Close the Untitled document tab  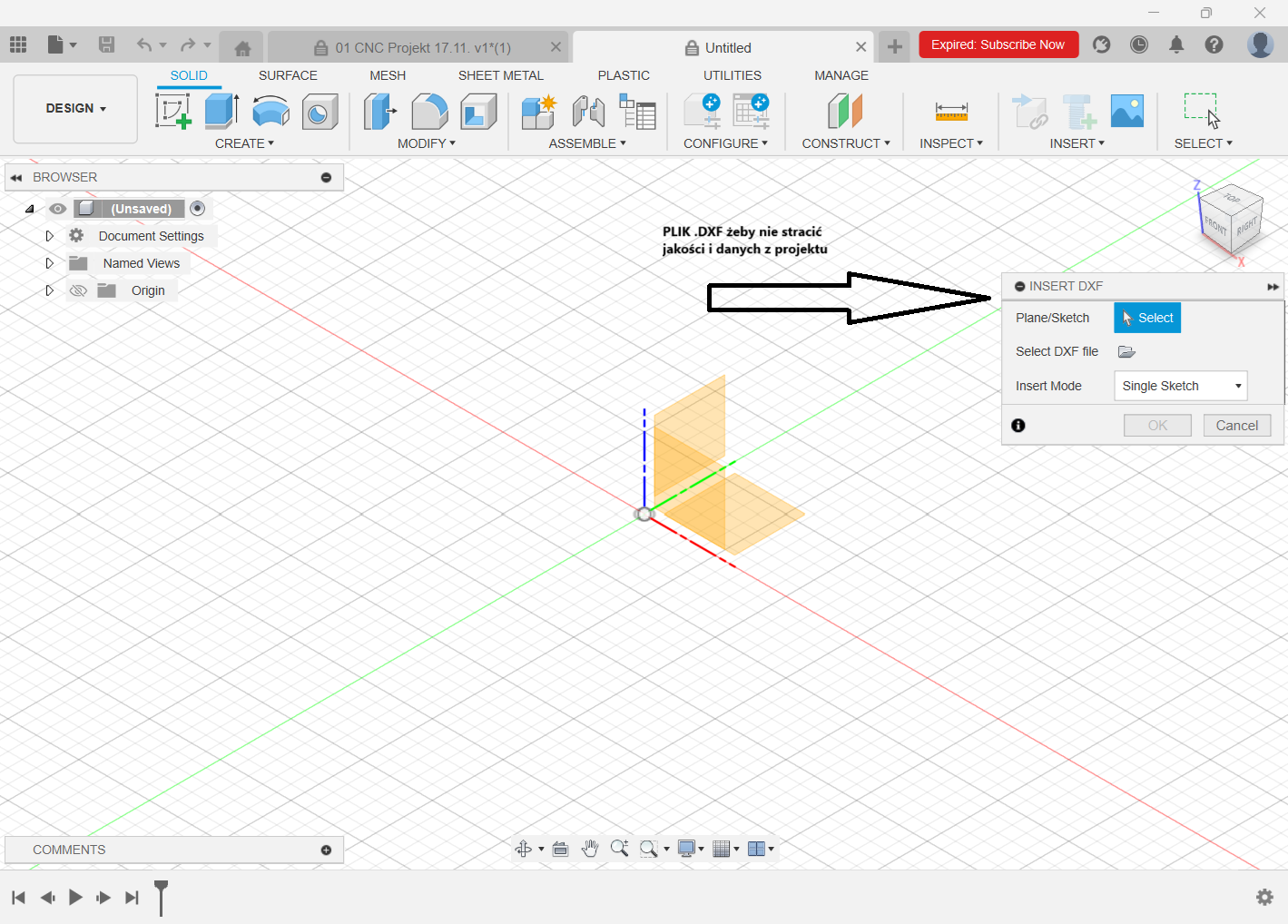coord(860,47)
